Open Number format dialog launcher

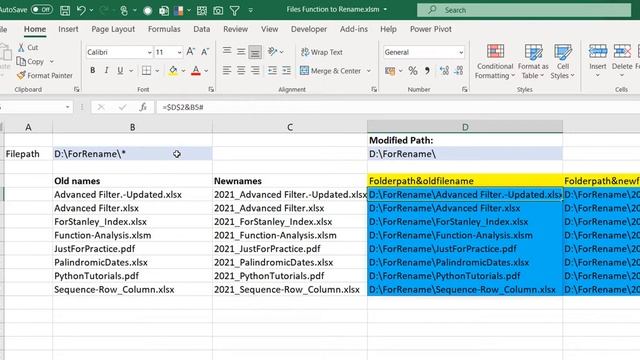coord(464,89)
